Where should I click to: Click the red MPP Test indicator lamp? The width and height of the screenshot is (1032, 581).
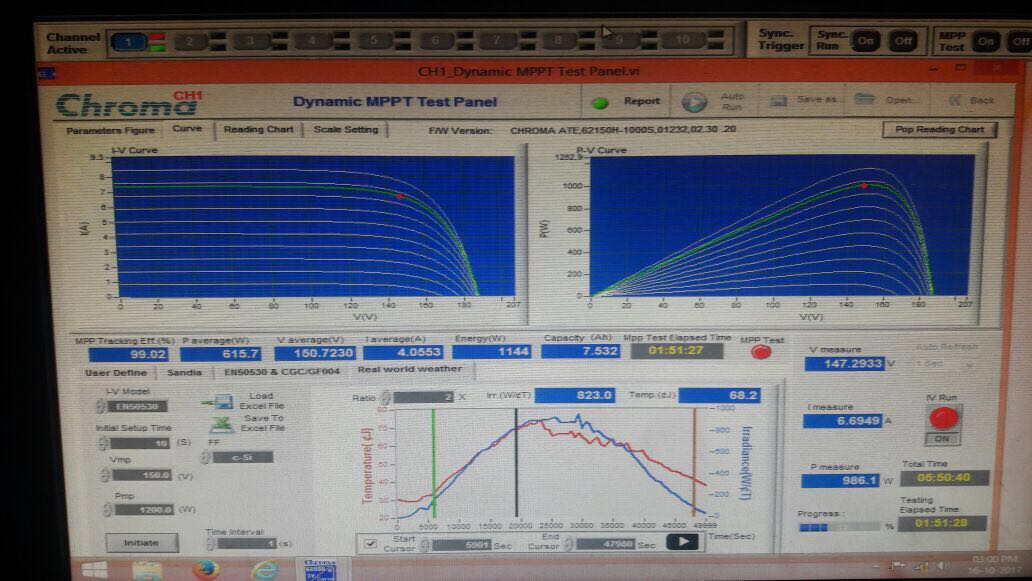pyautogui.click(x=761, y=352)
